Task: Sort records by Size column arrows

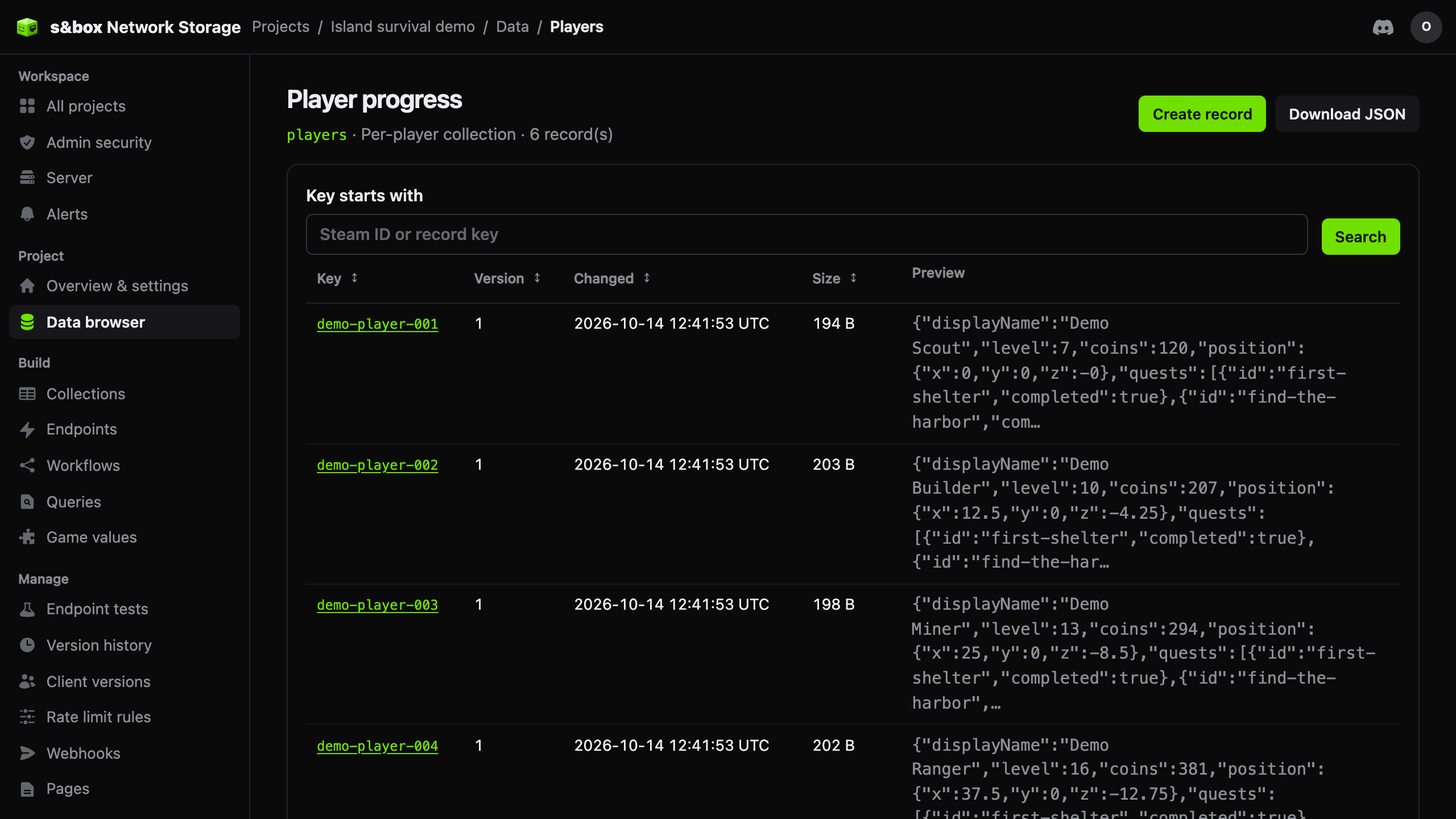Action: (853, 278)
